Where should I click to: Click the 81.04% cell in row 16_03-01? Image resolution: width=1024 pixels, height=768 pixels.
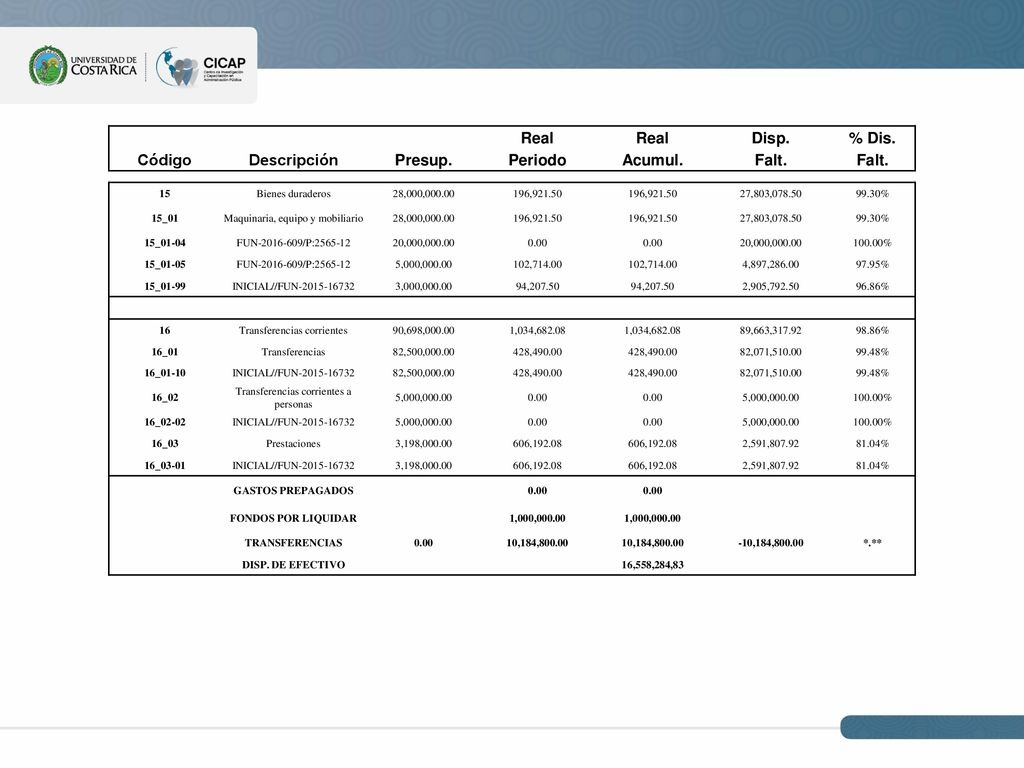point(872,466)
